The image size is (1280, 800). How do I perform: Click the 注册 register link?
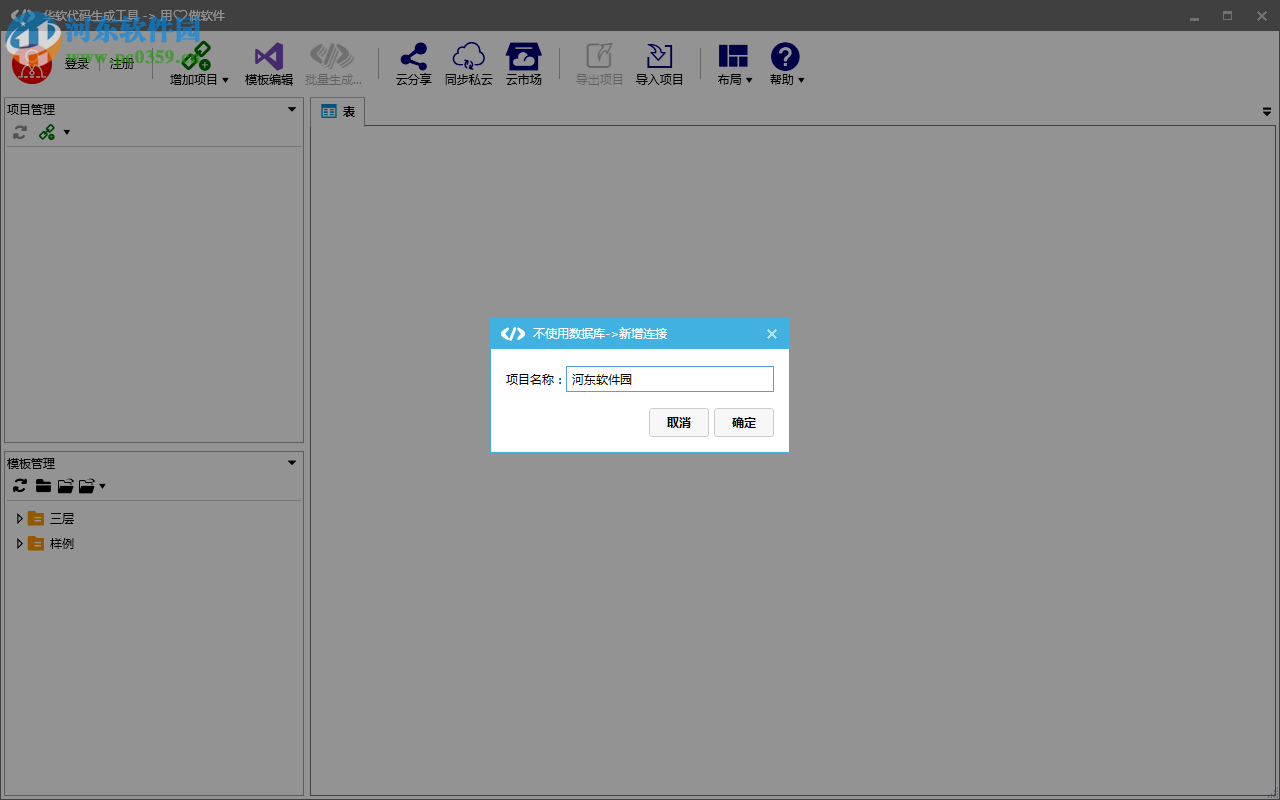(x=122, y=64)
